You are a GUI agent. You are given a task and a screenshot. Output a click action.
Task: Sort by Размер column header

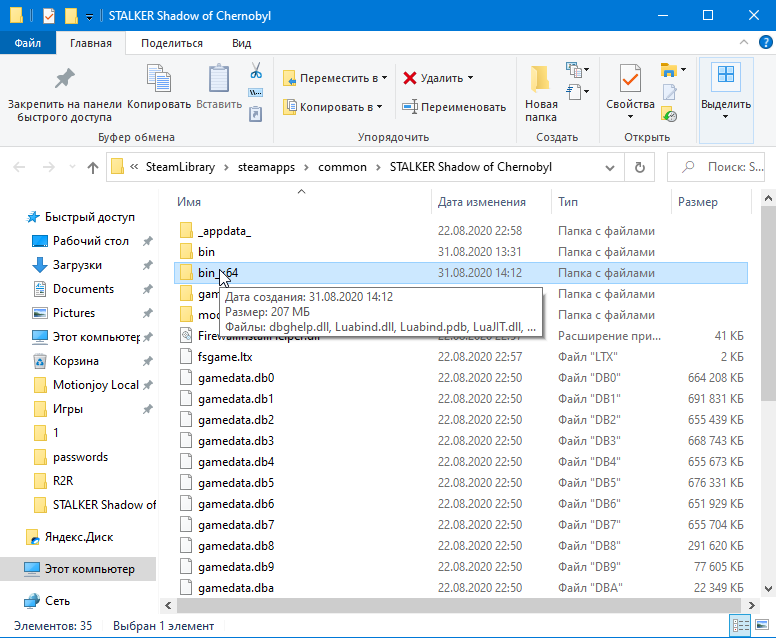pos(697,202)
